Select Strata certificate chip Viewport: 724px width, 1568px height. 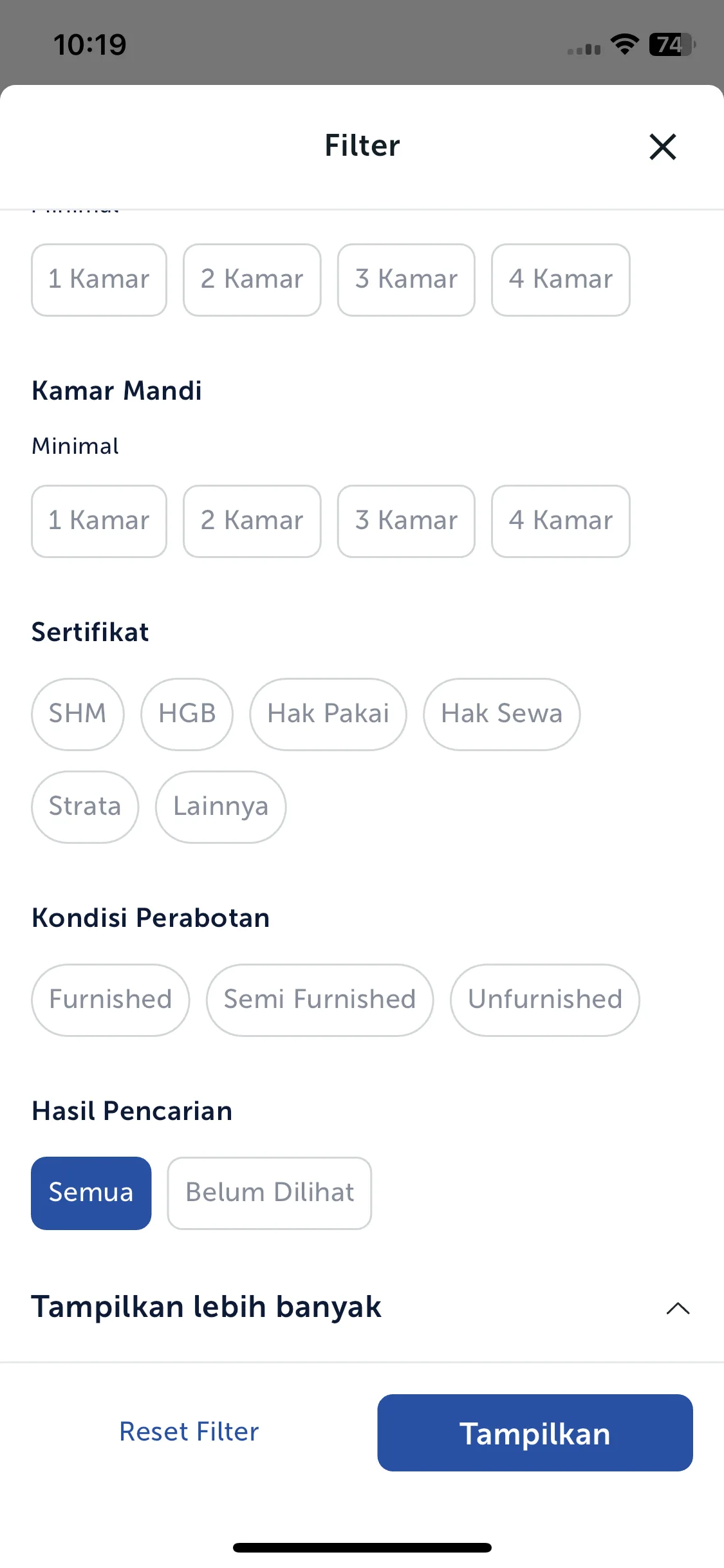point(85,807)
